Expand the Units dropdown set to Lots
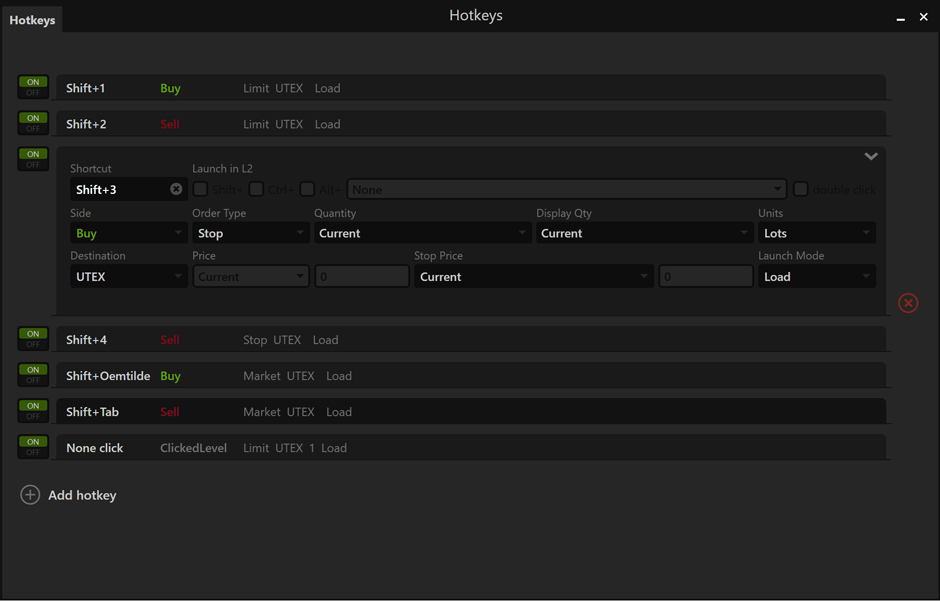 point(816,233)
